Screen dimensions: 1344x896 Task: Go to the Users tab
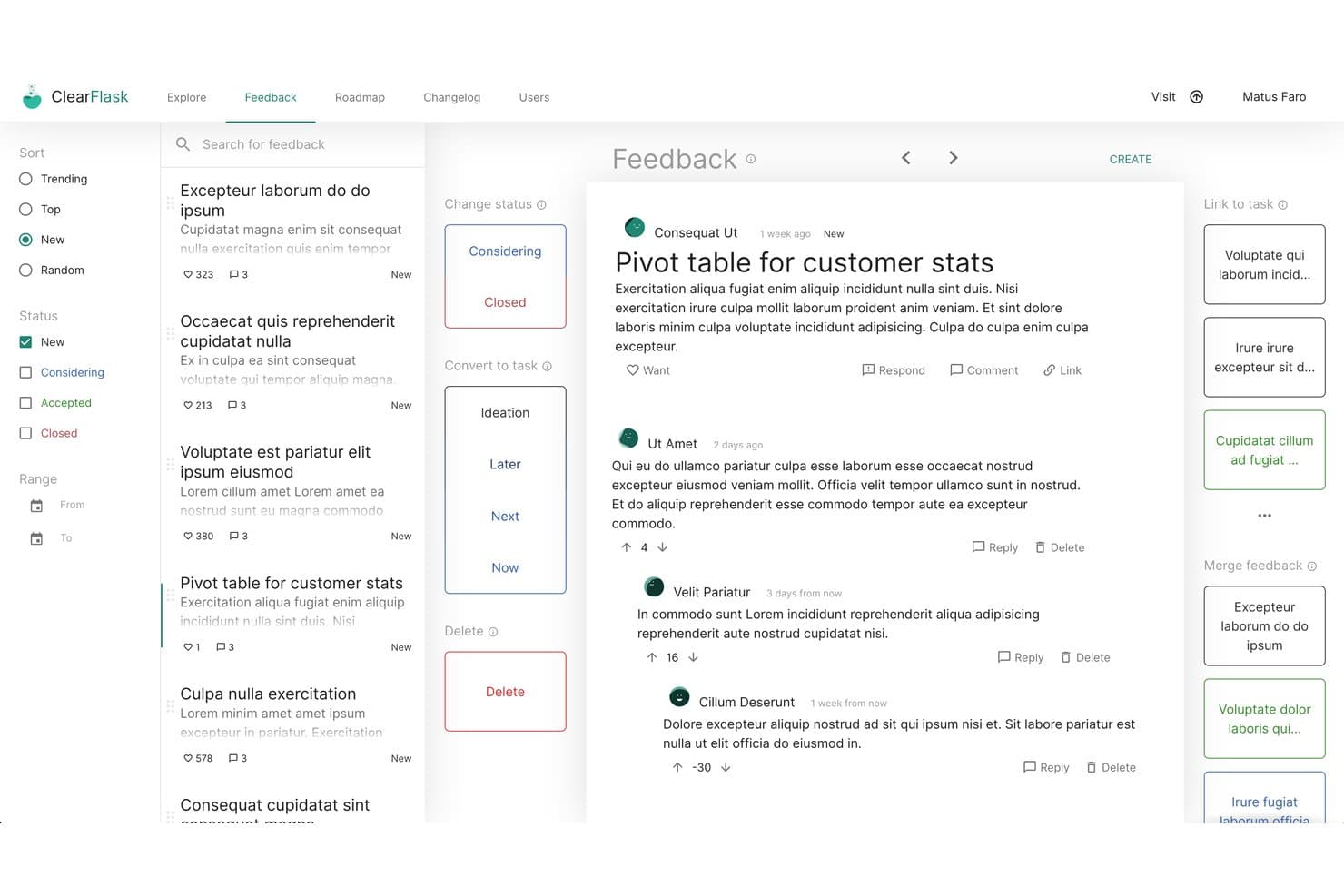[534, 97]
